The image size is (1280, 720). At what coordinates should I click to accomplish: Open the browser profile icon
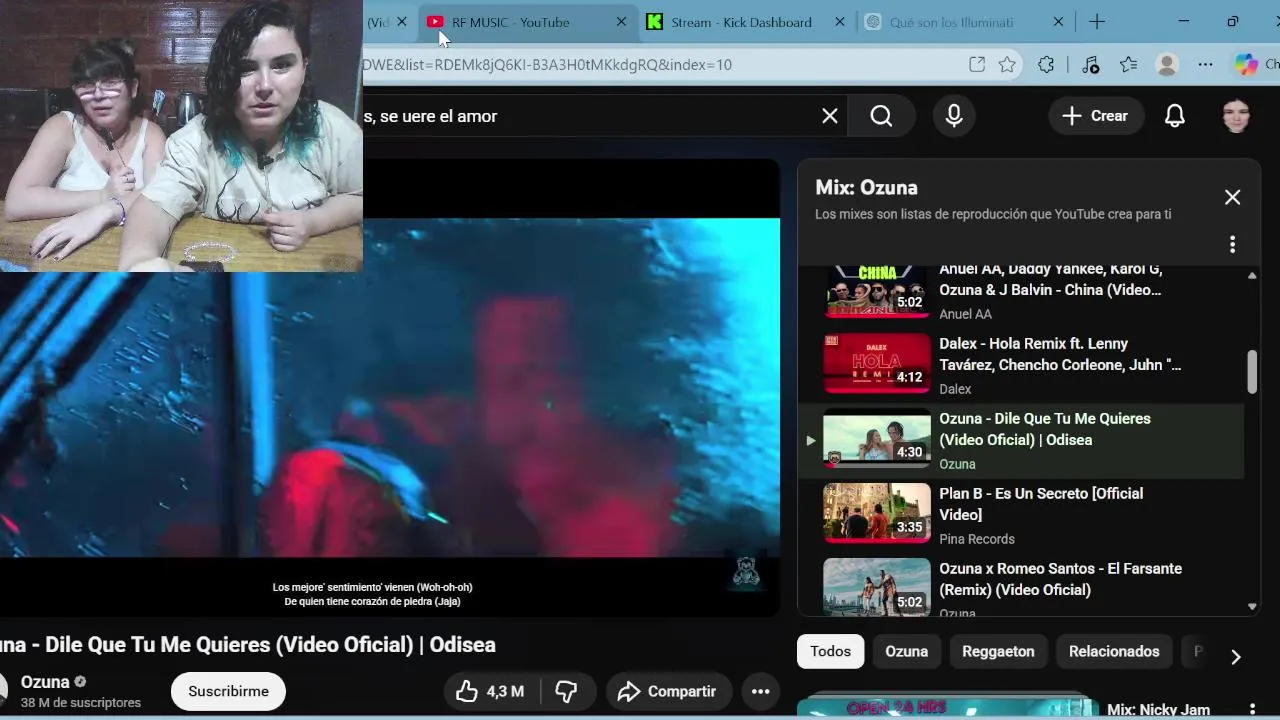point(1167,65)
